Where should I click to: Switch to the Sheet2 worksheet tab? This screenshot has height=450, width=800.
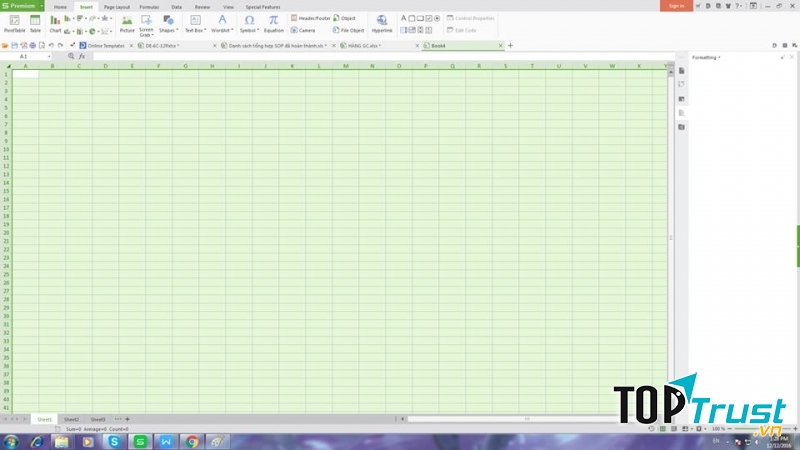pos(71,419)
